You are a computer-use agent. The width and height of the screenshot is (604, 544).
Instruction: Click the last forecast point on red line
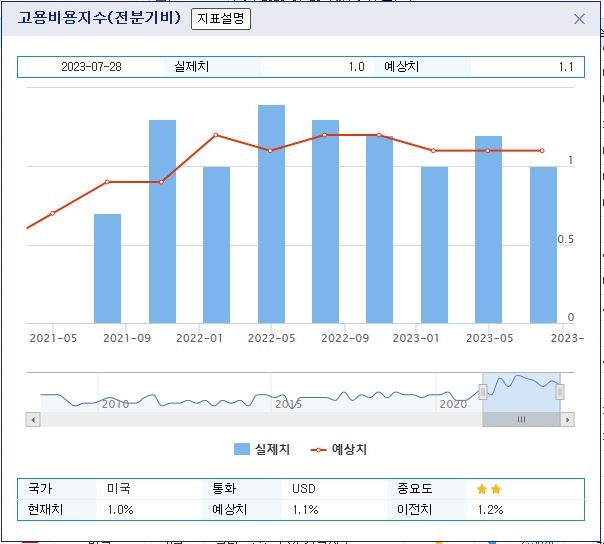point(542,151)
